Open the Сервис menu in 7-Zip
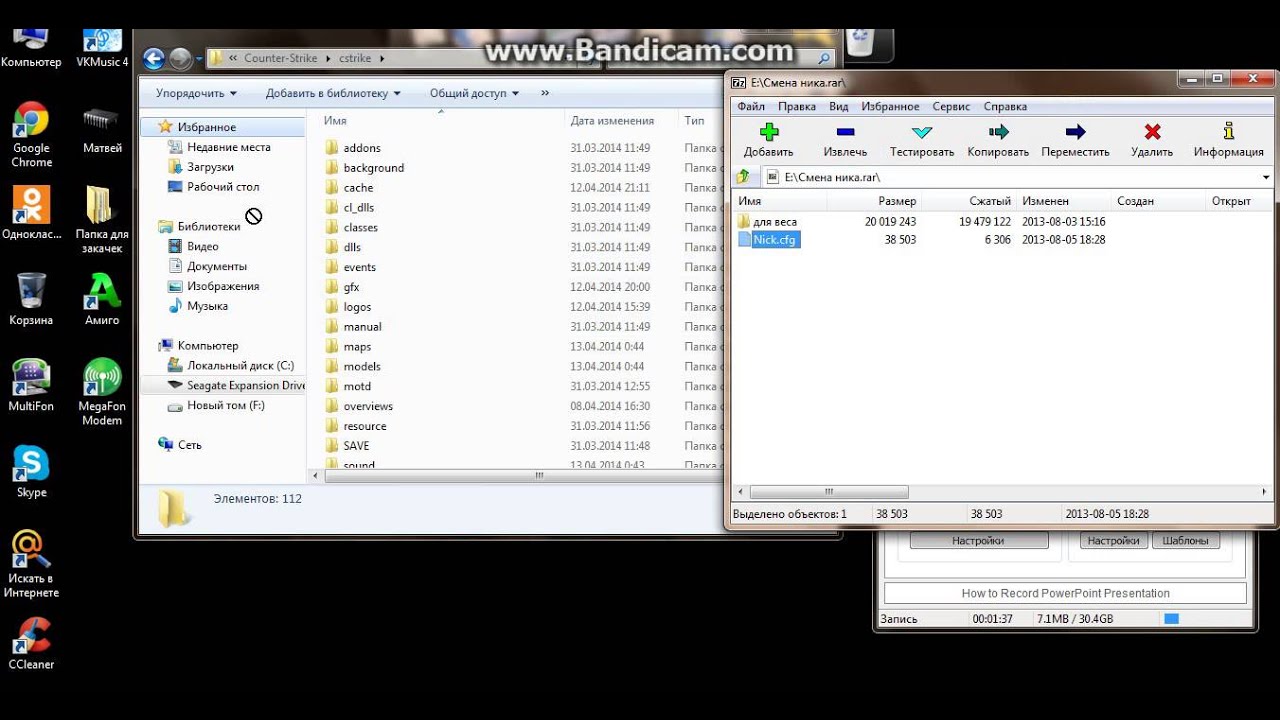This screenshot has width=1280, height=720. coord(951,106)
